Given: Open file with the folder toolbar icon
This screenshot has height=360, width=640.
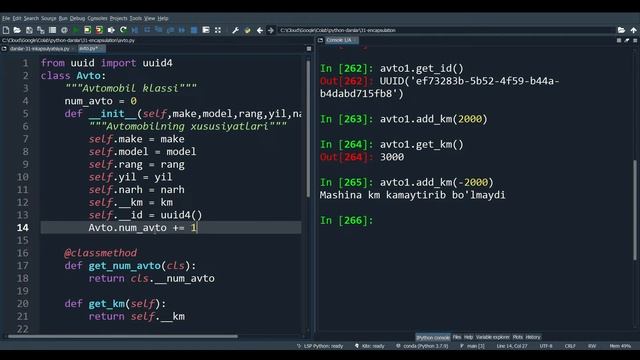Looking at the screenshot, I should [x=17, y=30].
